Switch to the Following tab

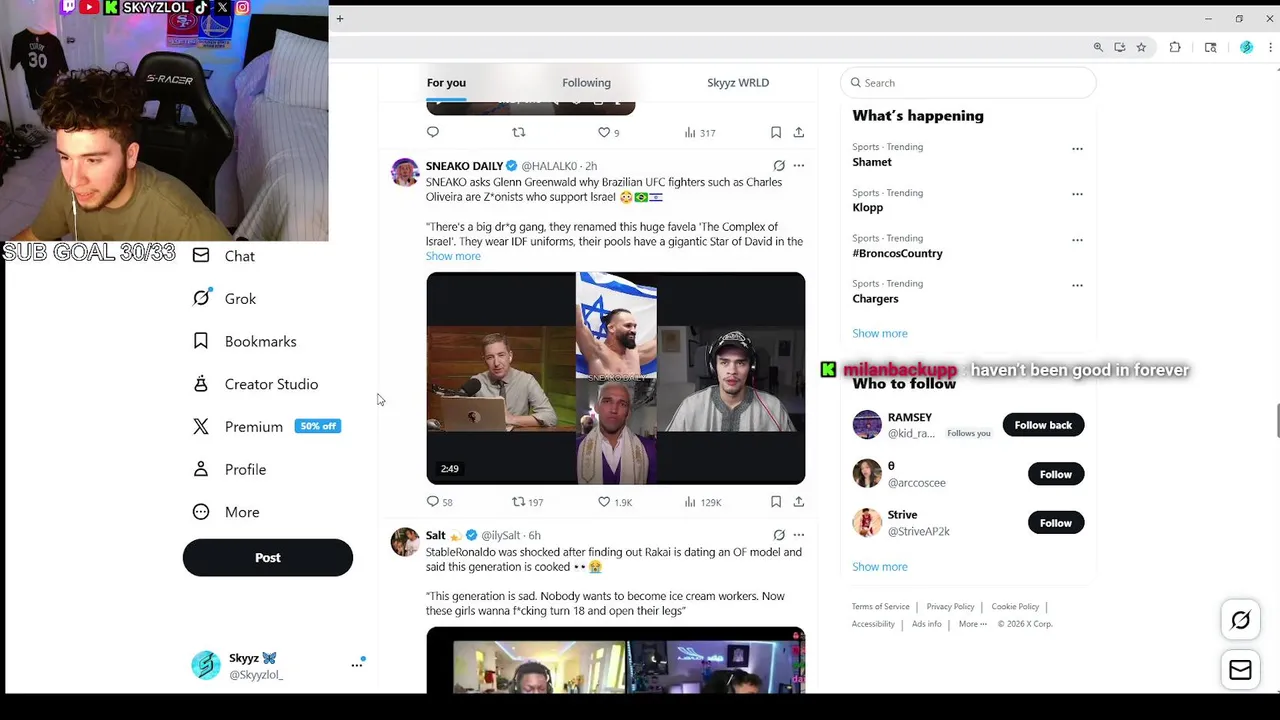pyautogui.click(x=586, y=83)
